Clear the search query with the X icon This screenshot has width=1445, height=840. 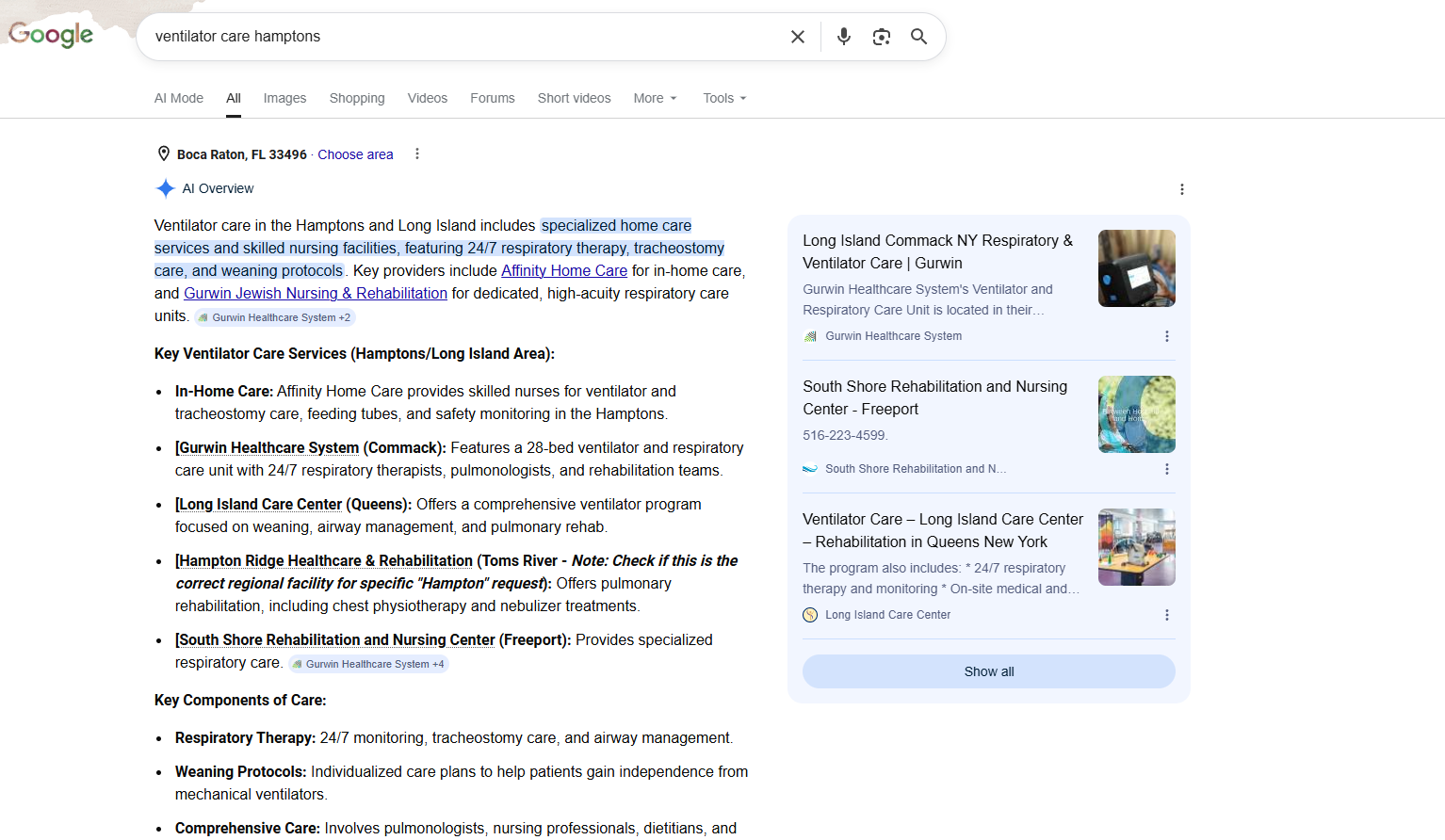[x=798, y=36]
